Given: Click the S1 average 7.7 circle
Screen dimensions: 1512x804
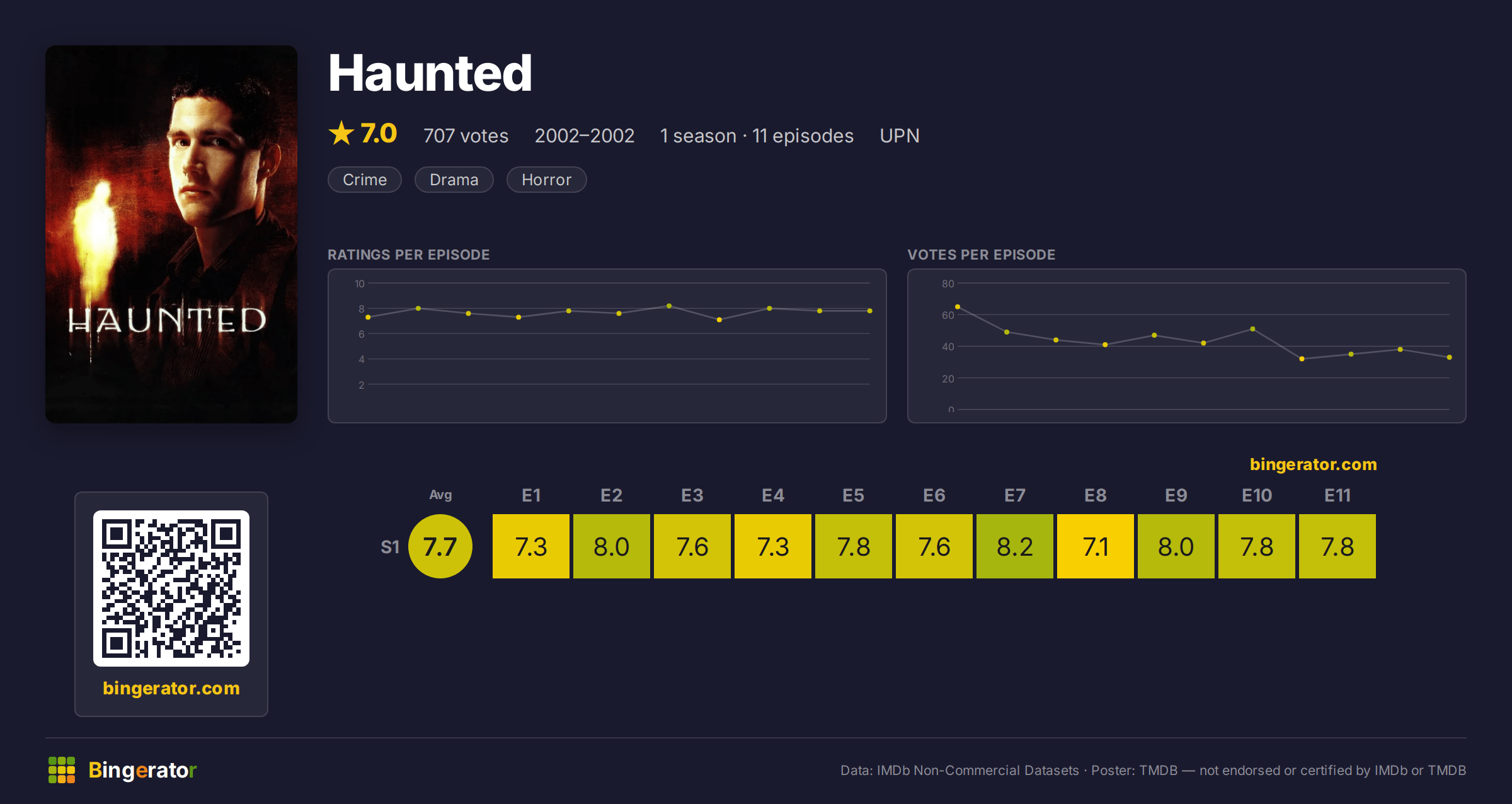Looking at the screenshot, I should [x=440, y=546].
